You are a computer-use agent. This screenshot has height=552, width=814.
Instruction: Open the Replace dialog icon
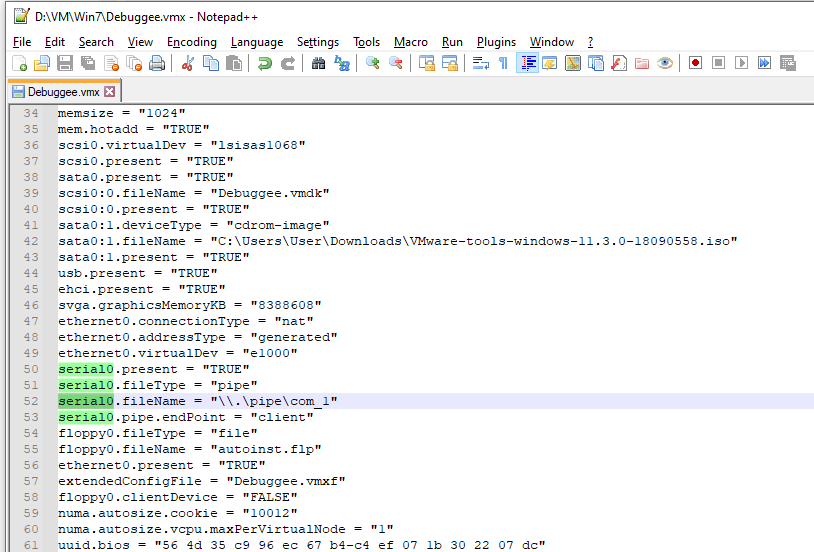[x=342, y=63]
